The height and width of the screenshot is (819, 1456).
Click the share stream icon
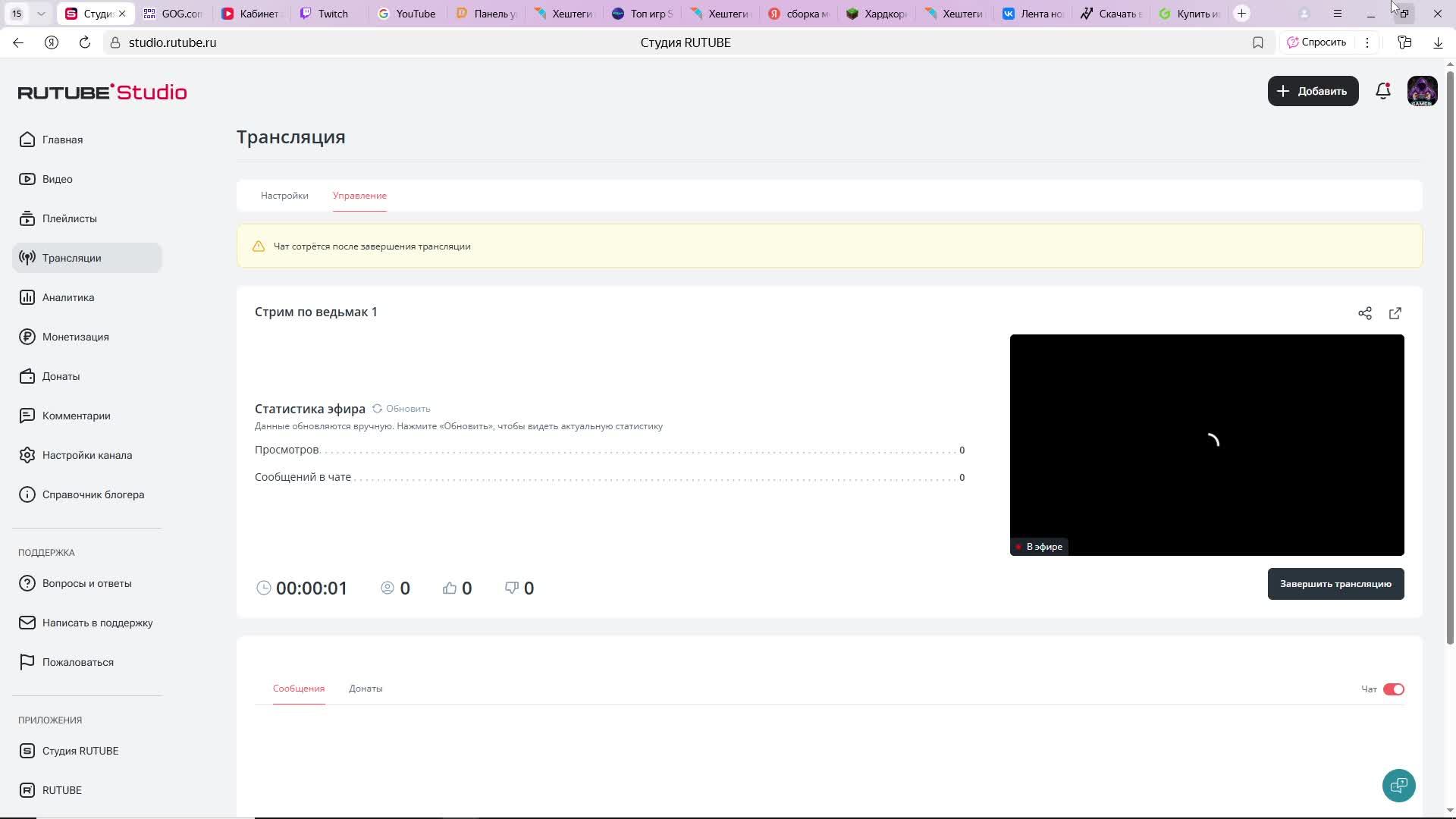(x=1365, y=313)
